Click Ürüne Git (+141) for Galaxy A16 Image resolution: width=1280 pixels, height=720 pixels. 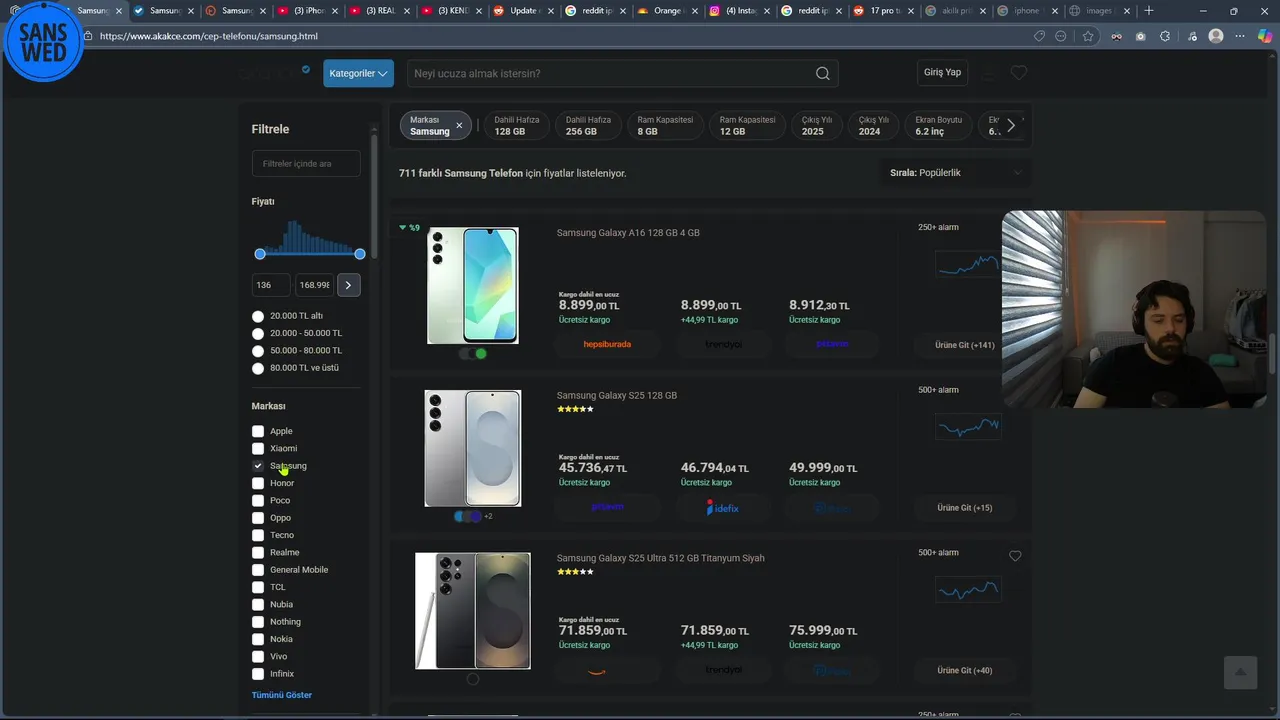[965, 345]
